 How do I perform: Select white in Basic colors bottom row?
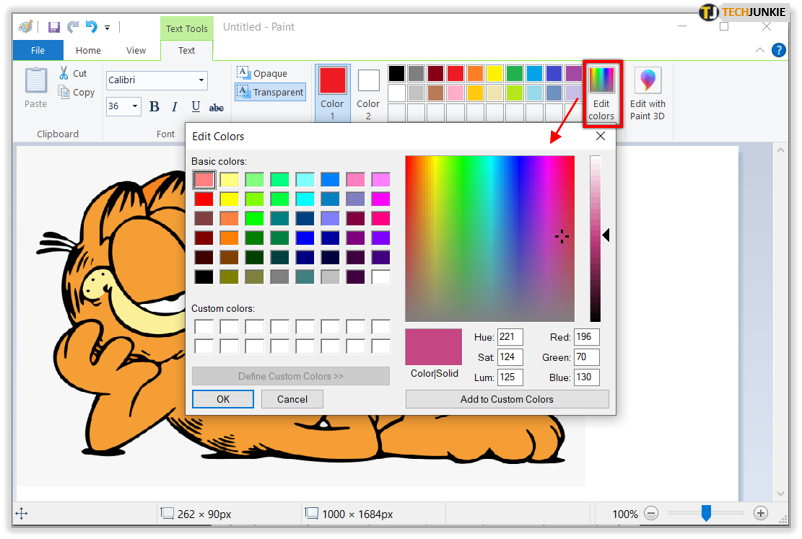click(x=381, y=277)
